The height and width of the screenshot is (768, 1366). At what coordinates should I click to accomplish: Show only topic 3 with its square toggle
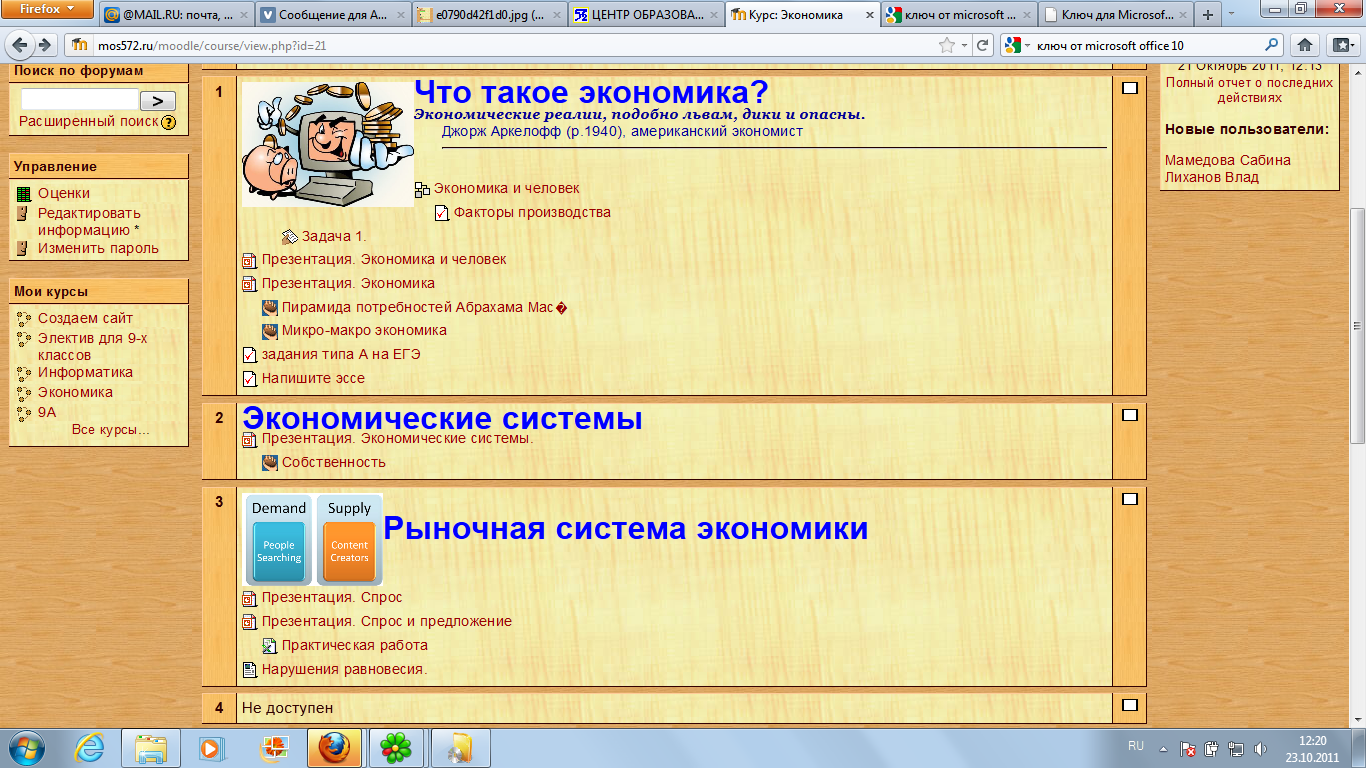[1130, 499]
